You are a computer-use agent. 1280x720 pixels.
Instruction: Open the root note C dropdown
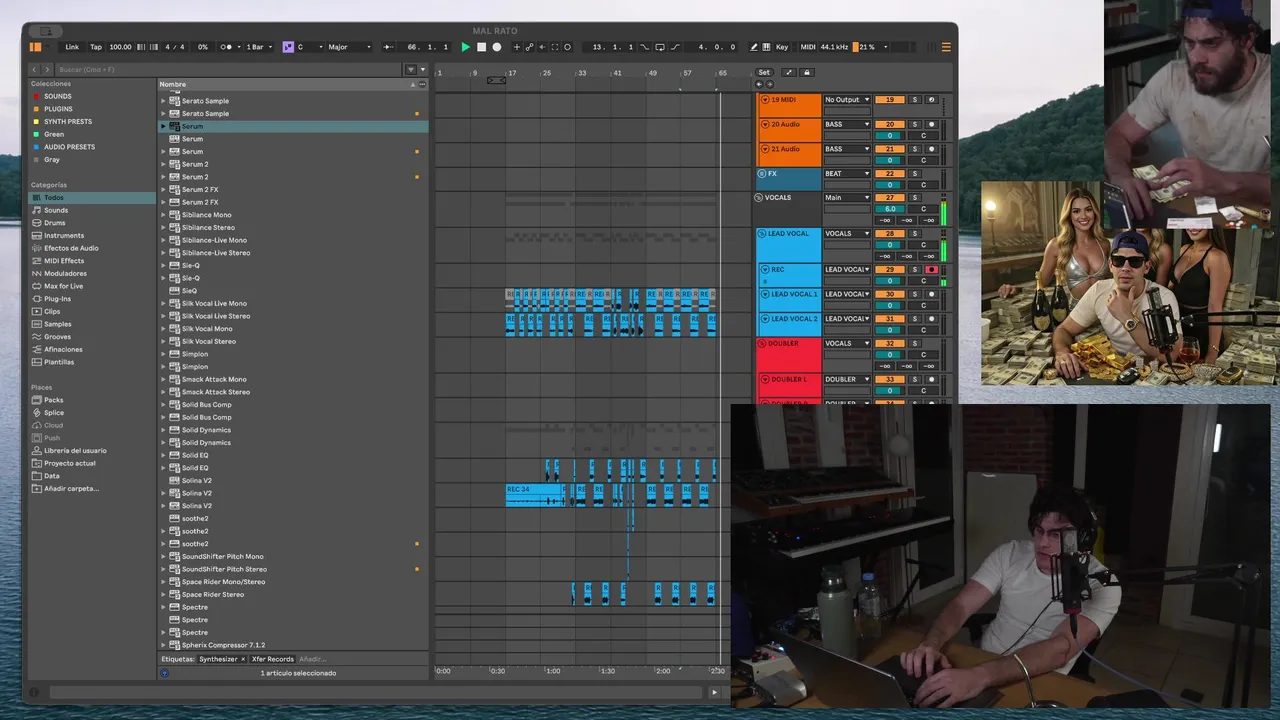309,47
